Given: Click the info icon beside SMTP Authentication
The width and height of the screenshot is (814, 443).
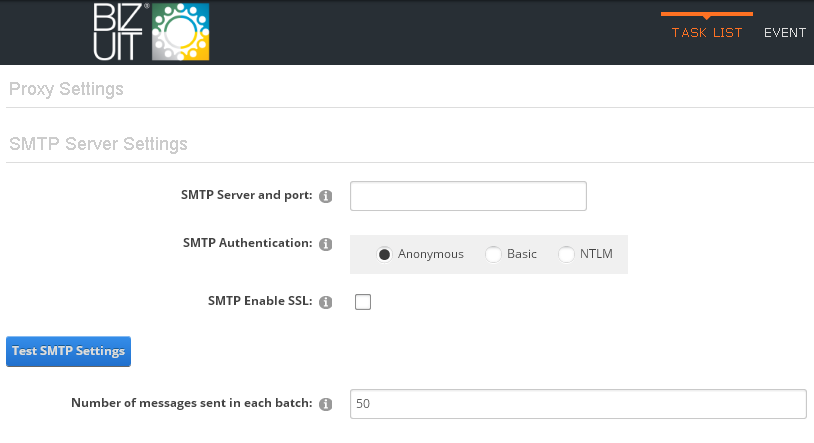Looking at the screenshot, I should tap(325, 244).
